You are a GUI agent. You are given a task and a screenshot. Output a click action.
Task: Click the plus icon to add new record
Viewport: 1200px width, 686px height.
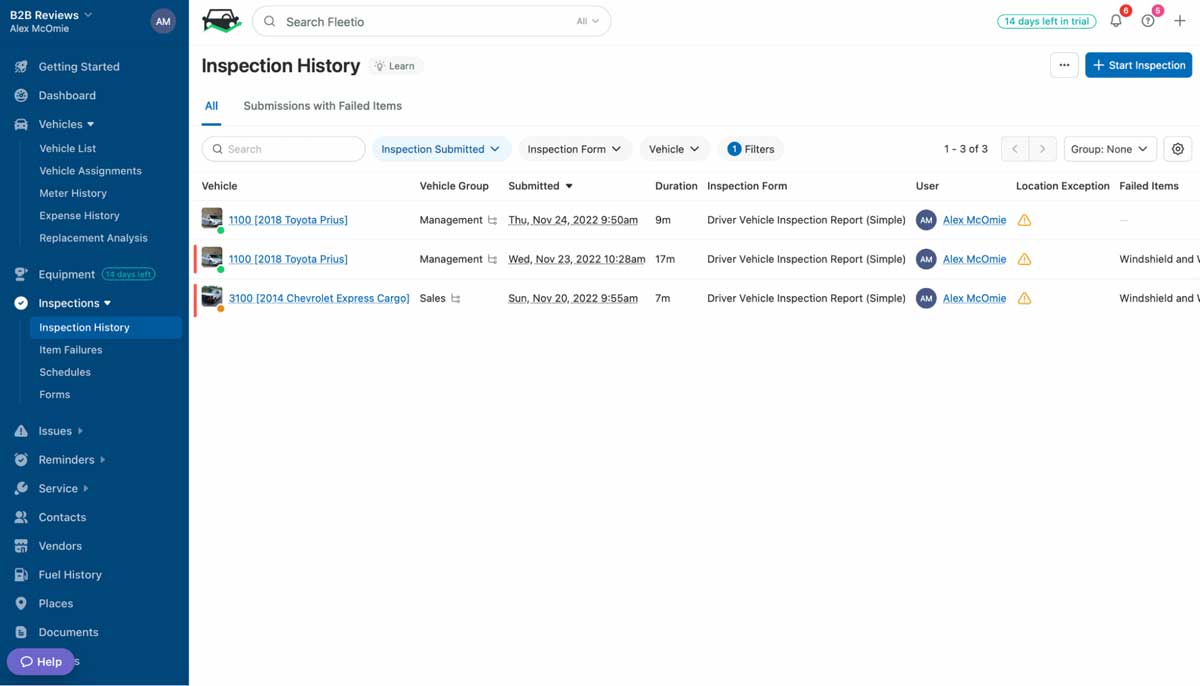click(1180, 20)
